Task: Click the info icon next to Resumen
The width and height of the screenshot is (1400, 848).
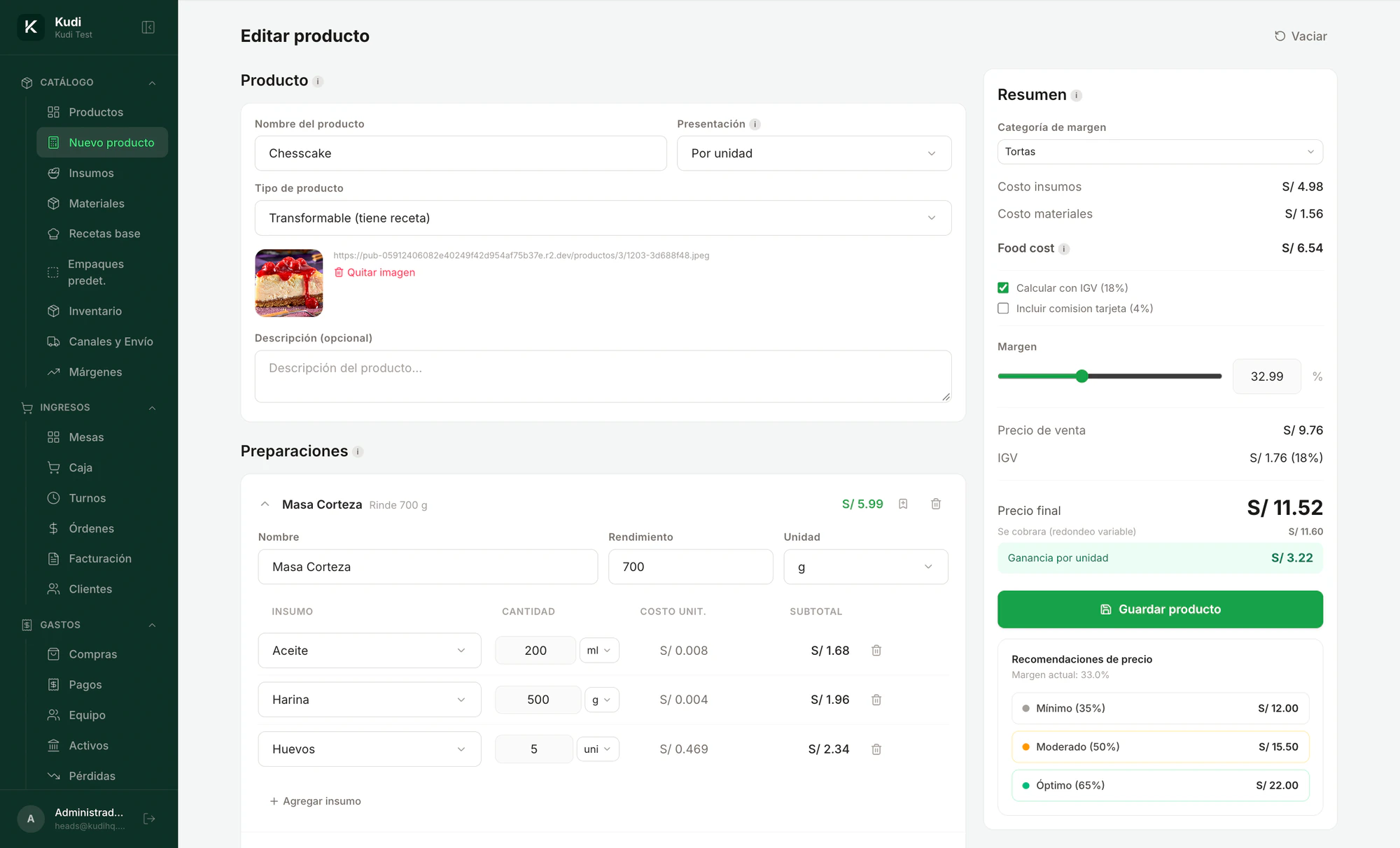Action: coord(1077,95)
